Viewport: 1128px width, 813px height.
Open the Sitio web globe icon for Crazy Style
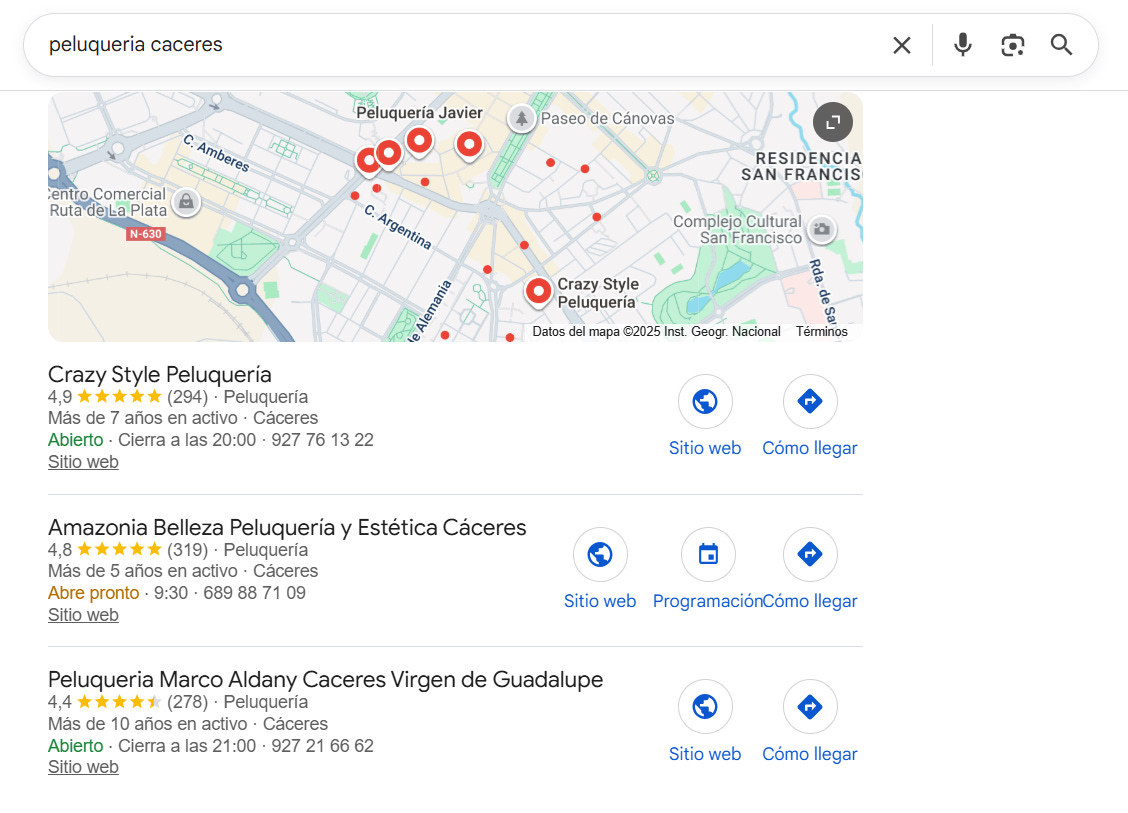tap(705, 401)
